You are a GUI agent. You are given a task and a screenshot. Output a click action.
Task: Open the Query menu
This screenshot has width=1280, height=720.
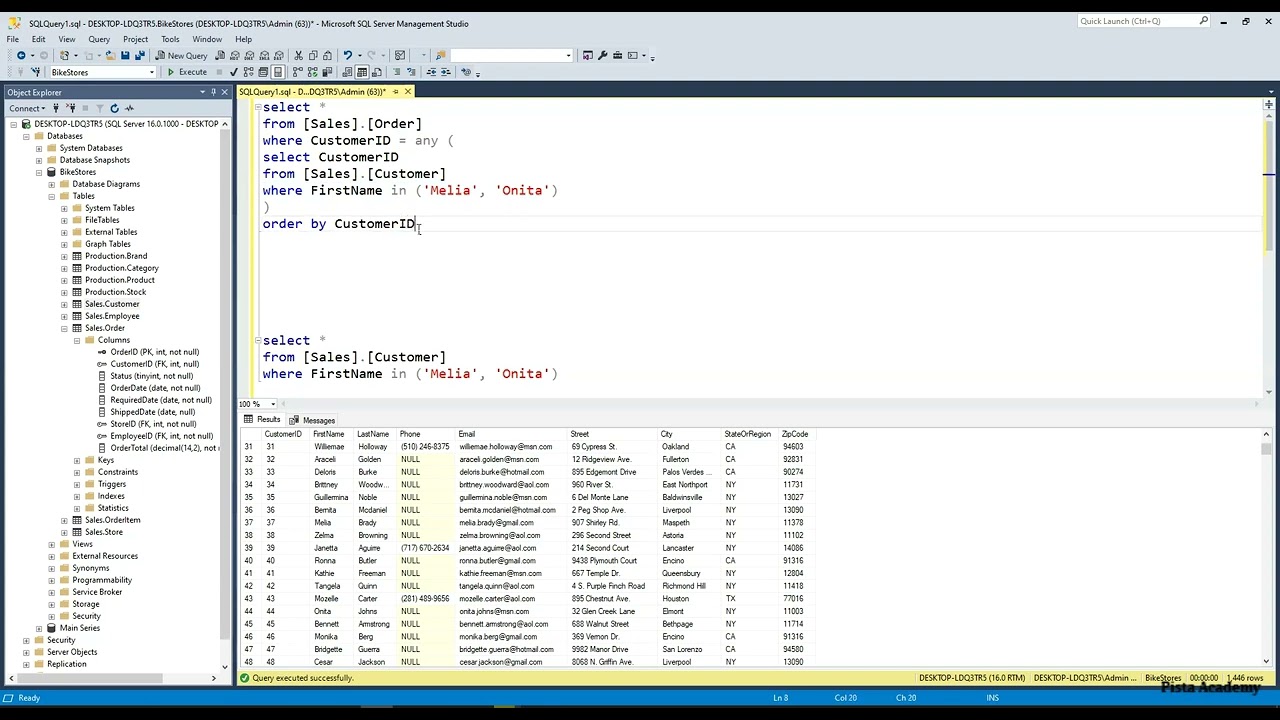point(99,39)
